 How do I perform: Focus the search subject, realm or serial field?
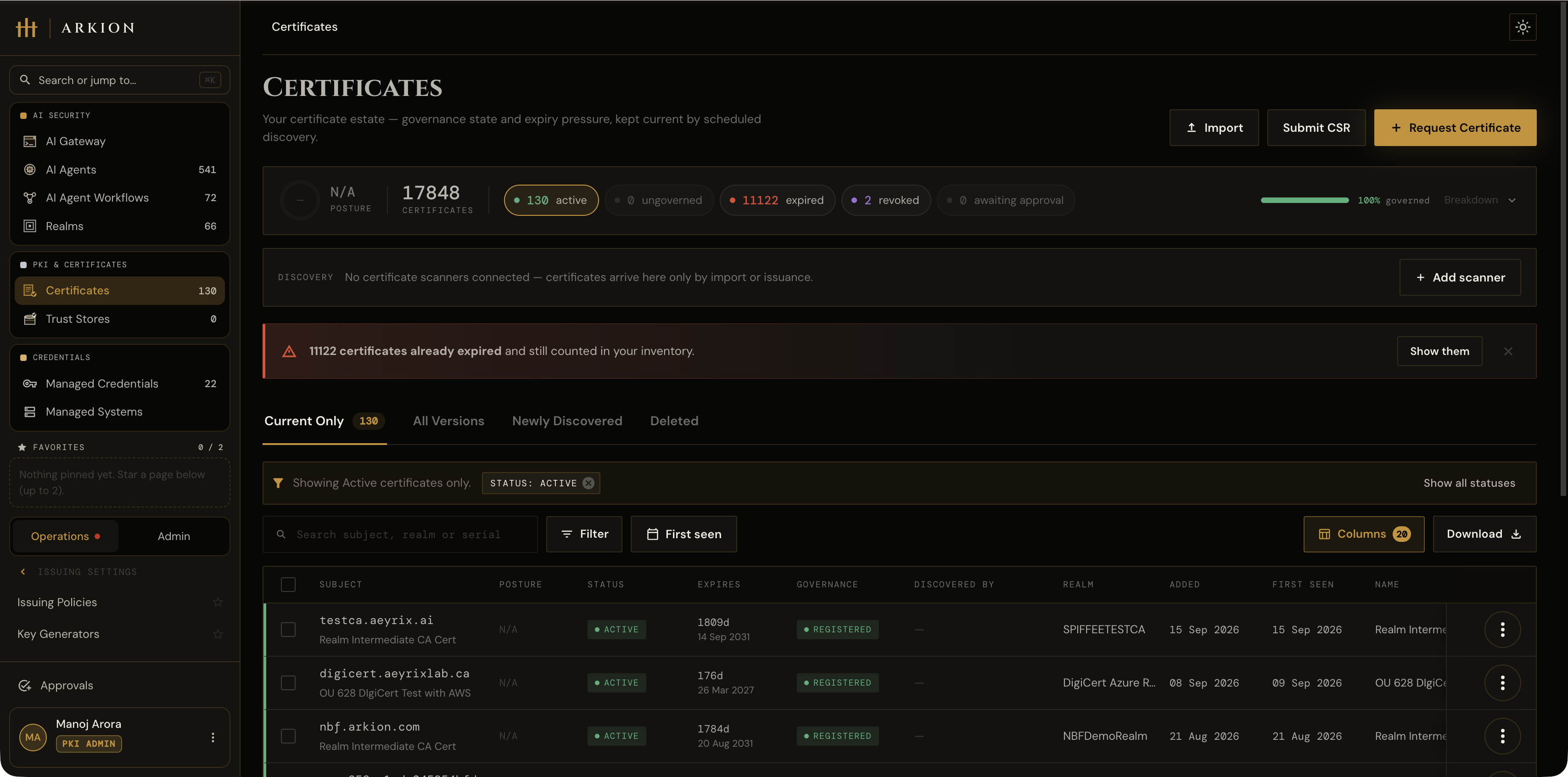[x=400, y=534]
